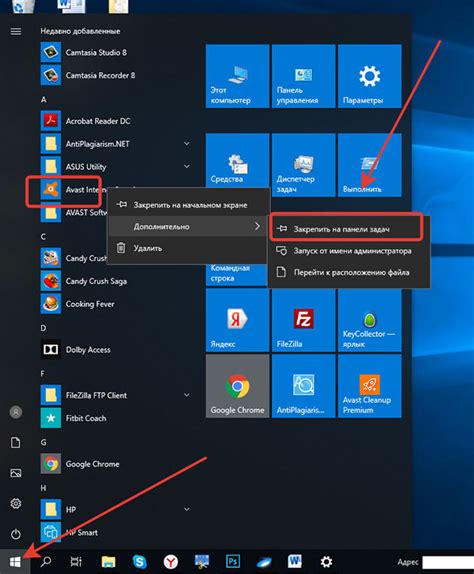Expand the ASUS Utility folder
The height and width of the screenshot is (574, 474).
click(187, 167)
